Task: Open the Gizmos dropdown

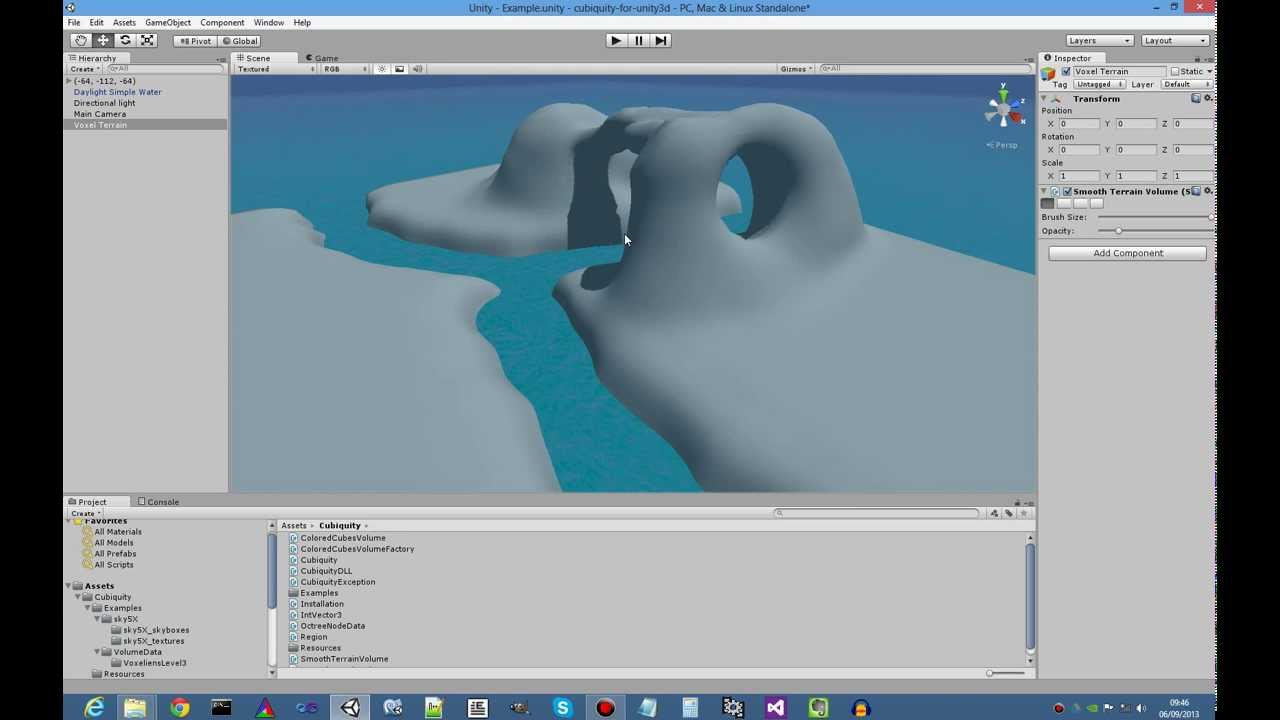Action: coord(797,69)
